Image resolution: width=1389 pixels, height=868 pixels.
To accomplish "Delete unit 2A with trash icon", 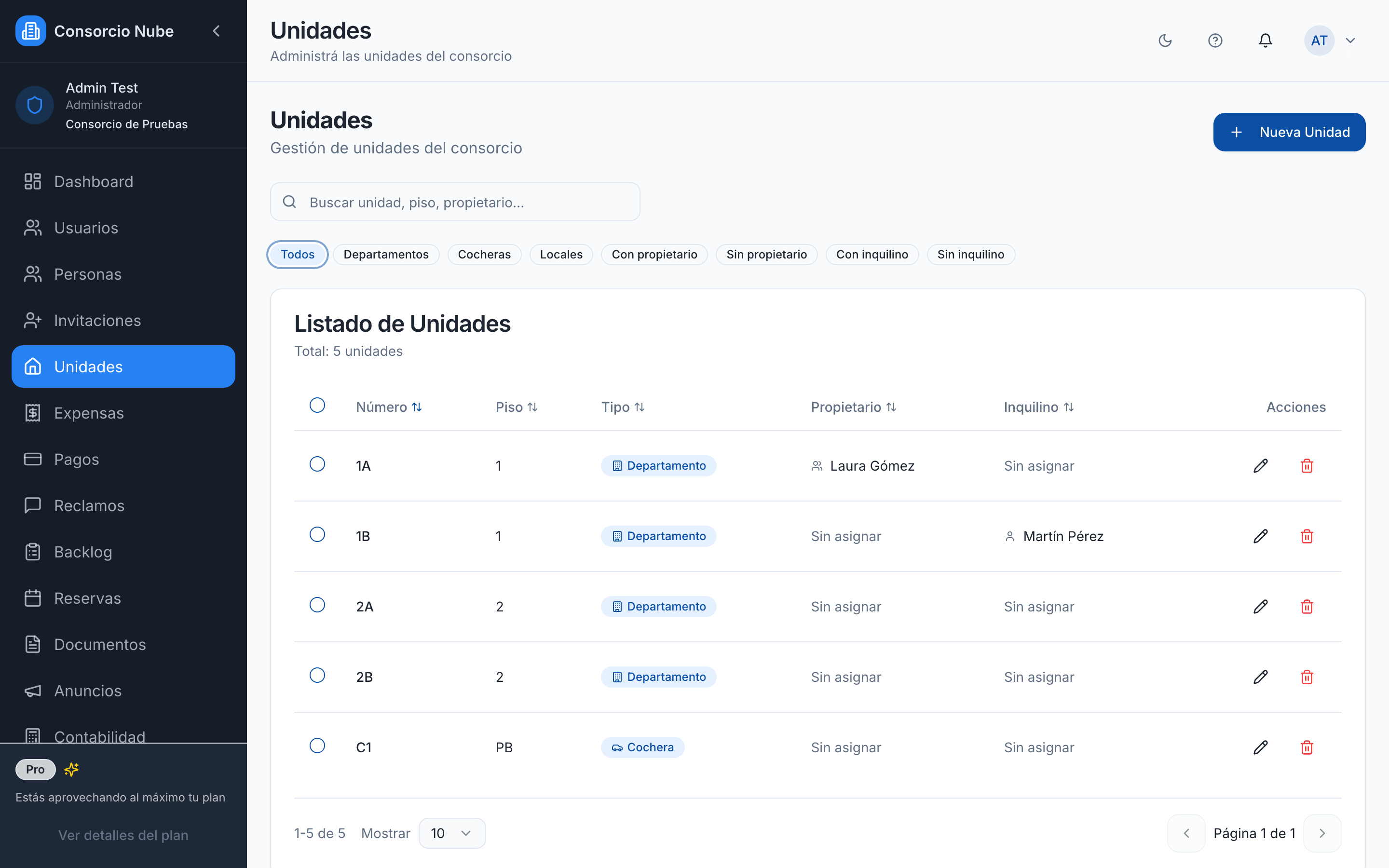I will click(x=1307, y=606).
